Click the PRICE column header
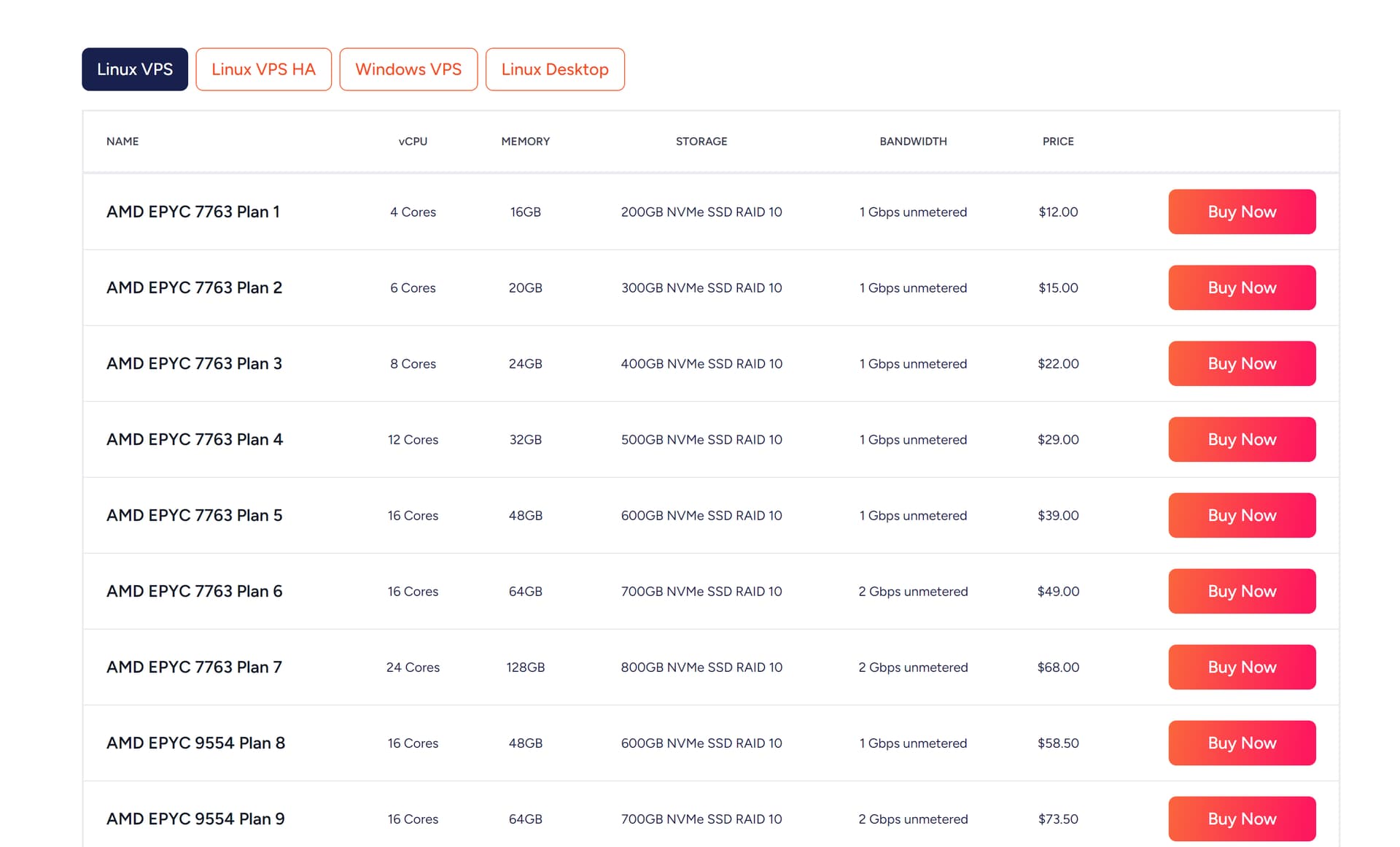 click(x=1058, y=142)
